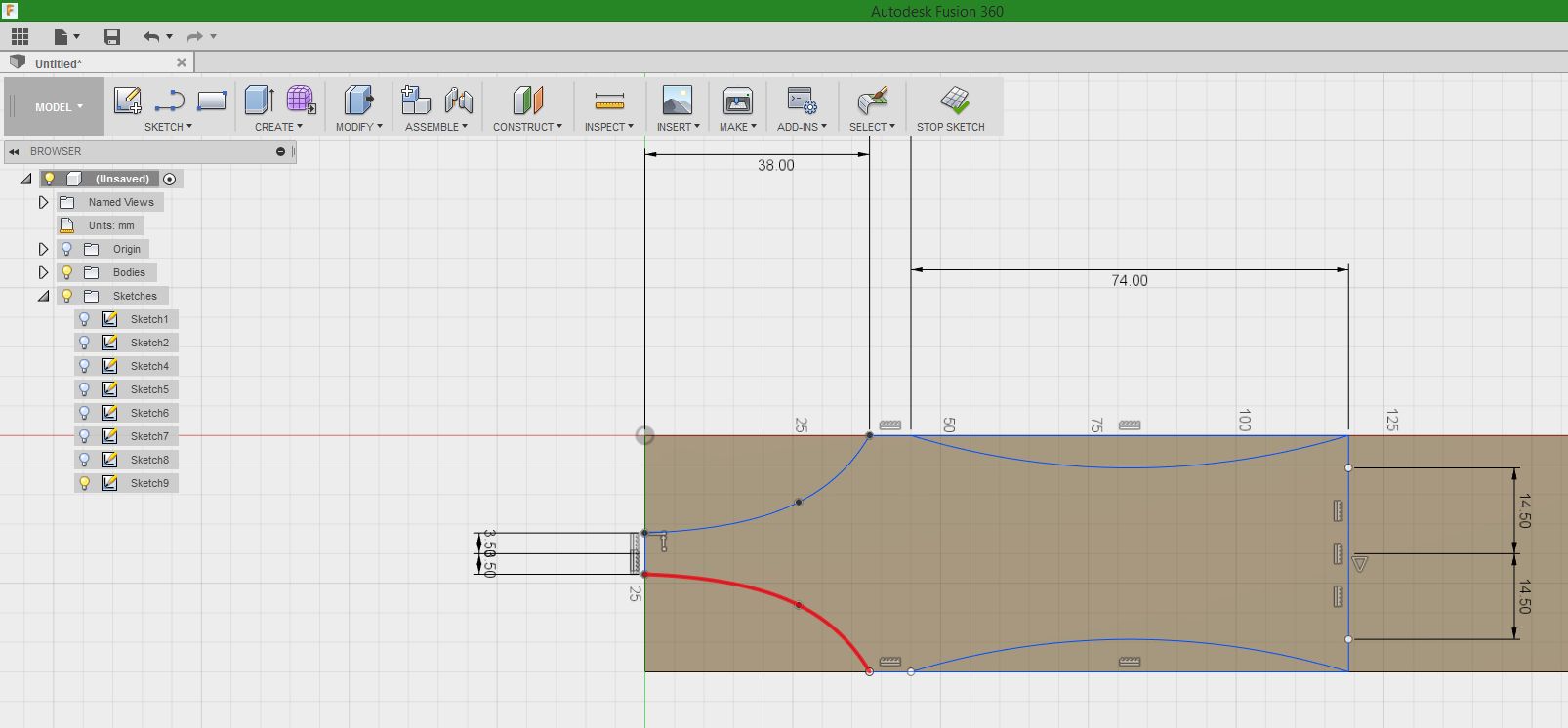Open the MAKE menu label

click(x=737, y=127)
